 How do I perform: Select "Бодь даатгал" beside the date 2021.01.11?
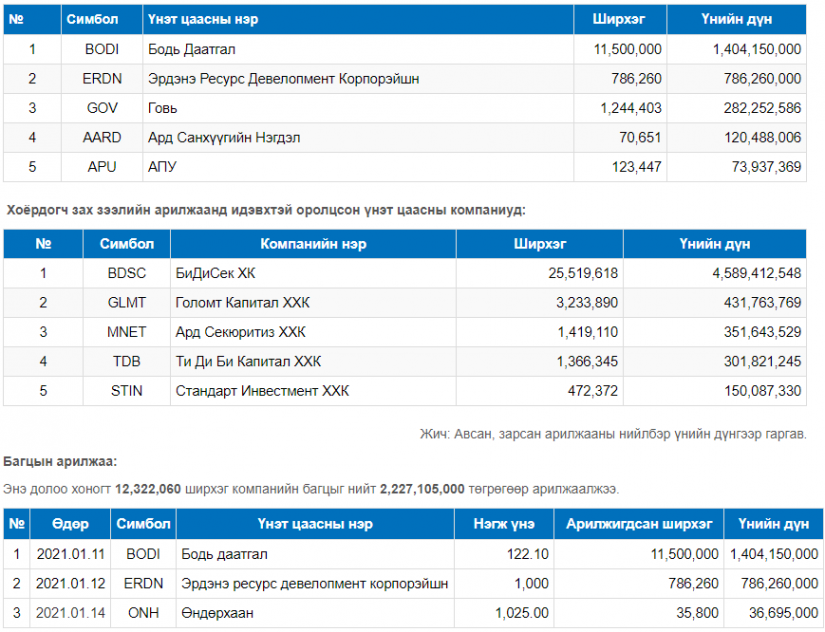pyautogui.click(x=224, y=554)
